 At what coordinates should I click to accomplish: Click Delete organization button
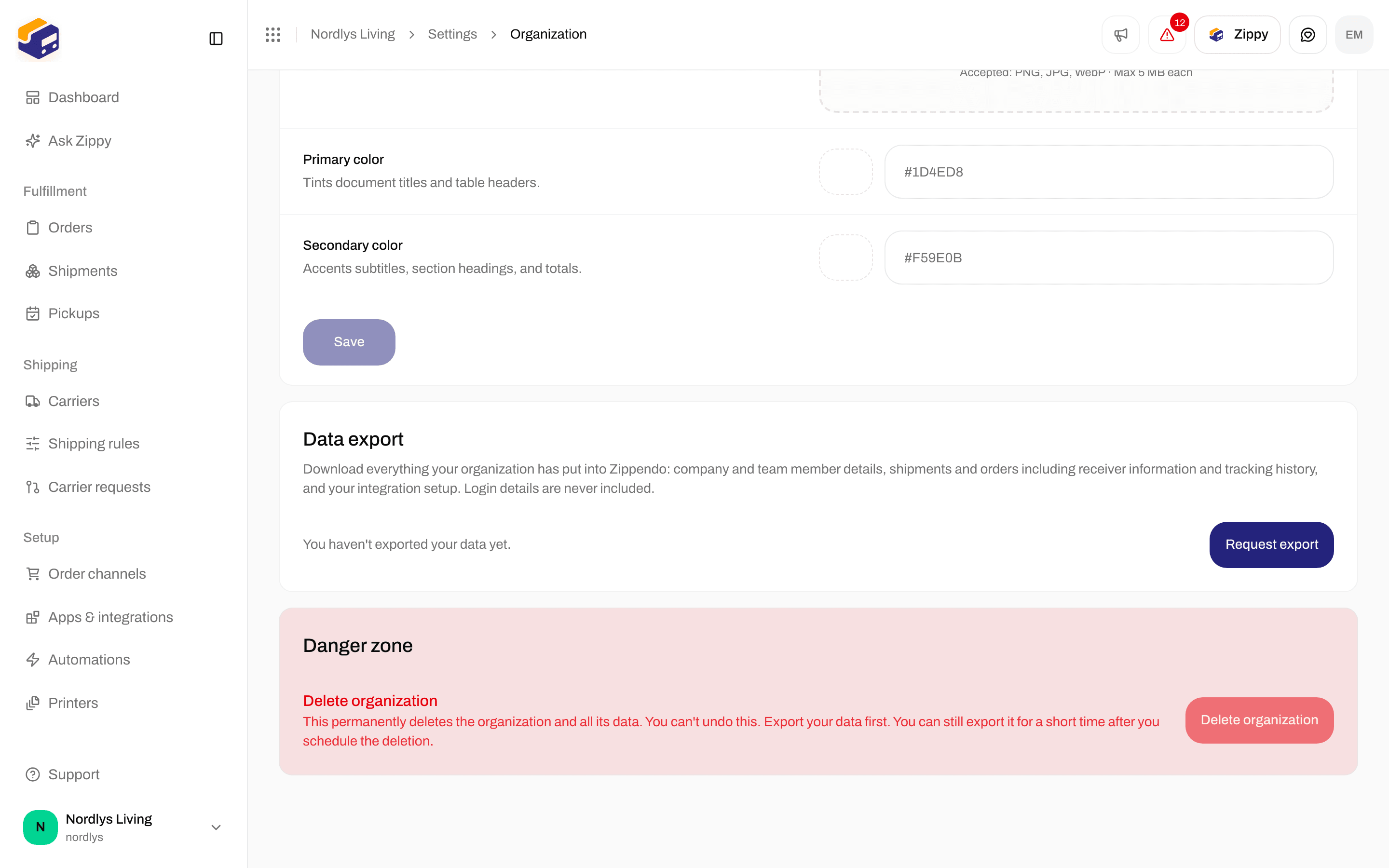click(x=1259, y=720)
